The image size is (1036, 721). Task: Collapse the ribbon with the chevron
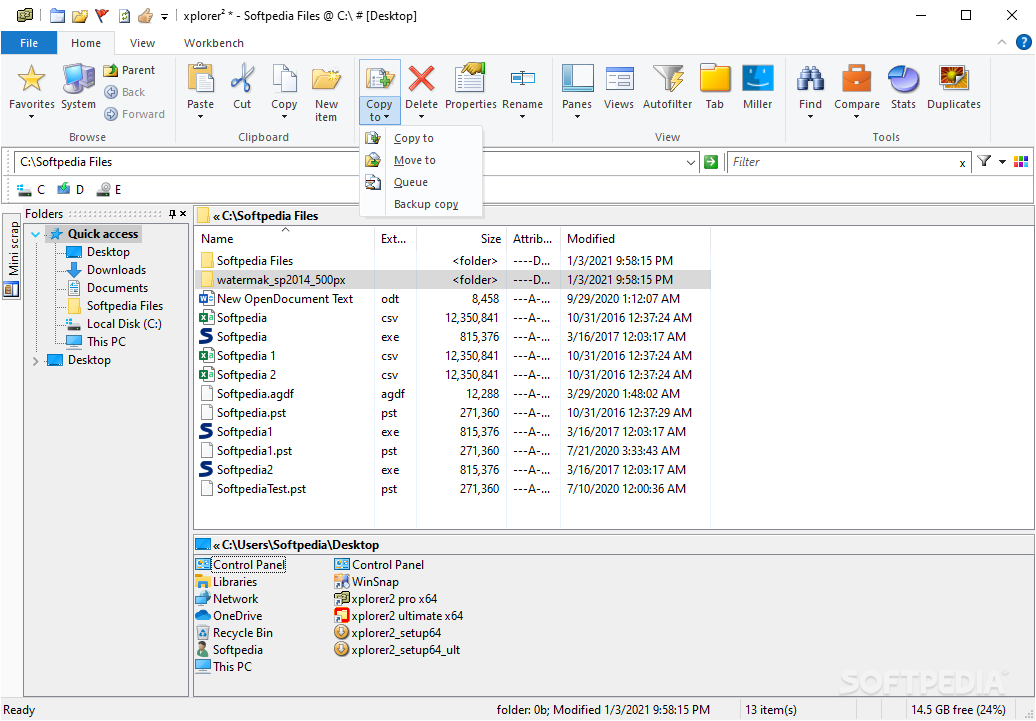(x=1002, y=42)
